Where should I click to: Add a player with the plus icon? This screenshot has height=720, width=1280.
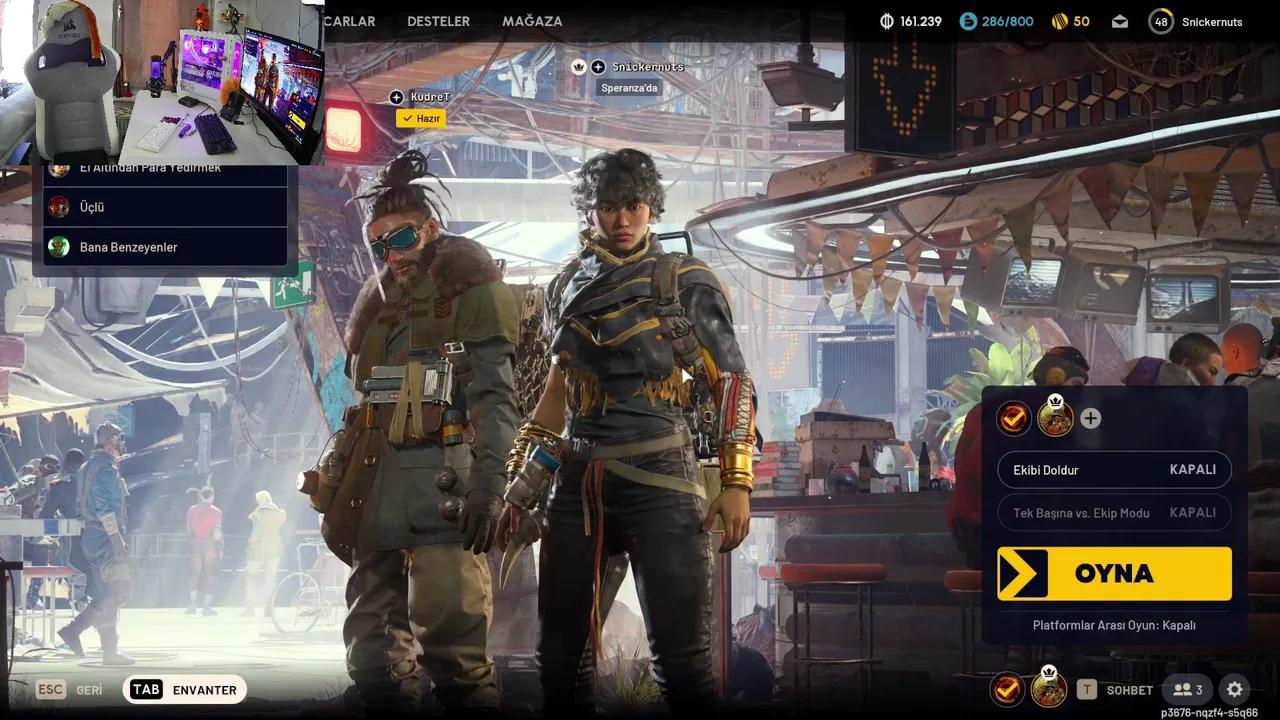click(x=1090, y=418)
